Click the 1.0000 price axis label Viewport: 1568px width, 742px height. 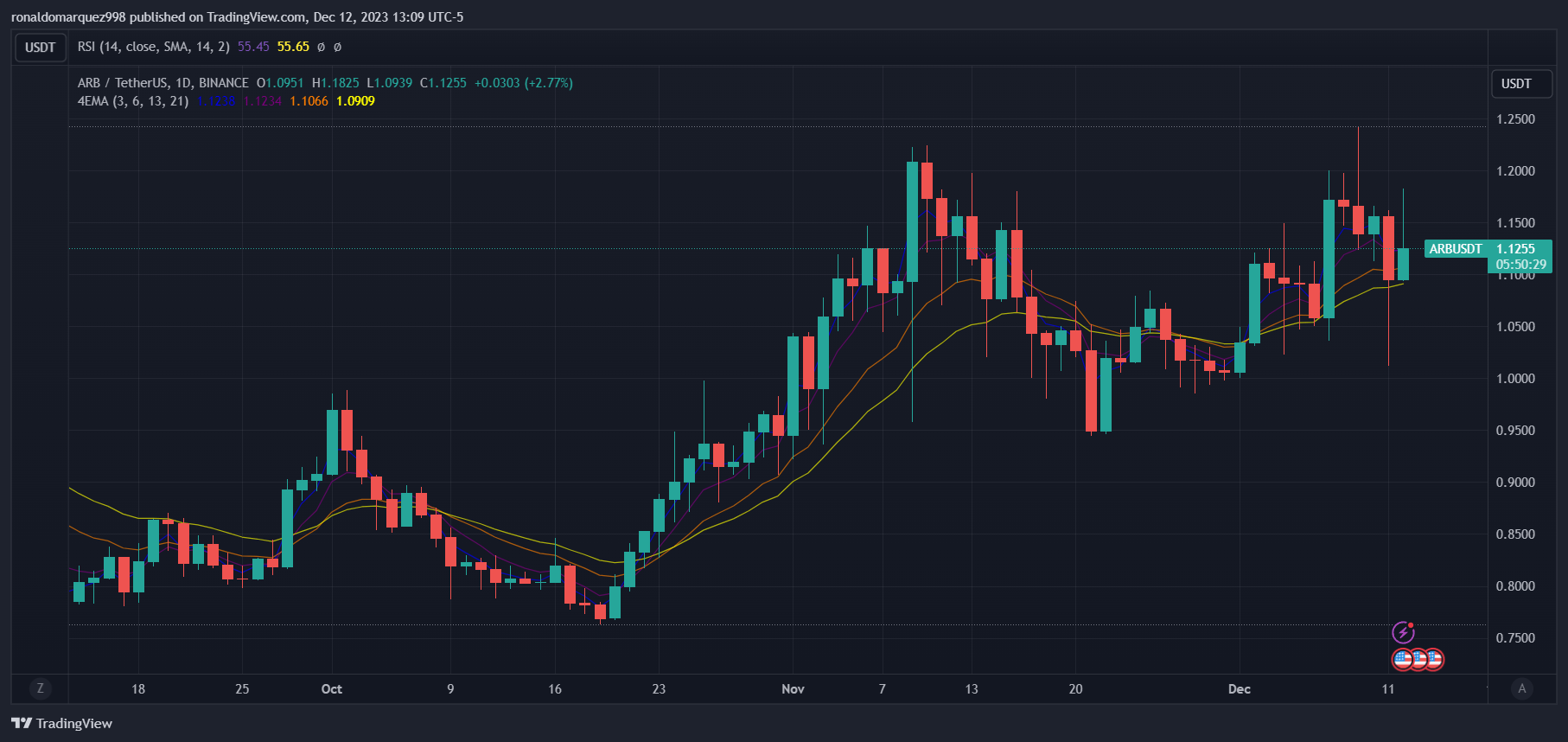1516,379
